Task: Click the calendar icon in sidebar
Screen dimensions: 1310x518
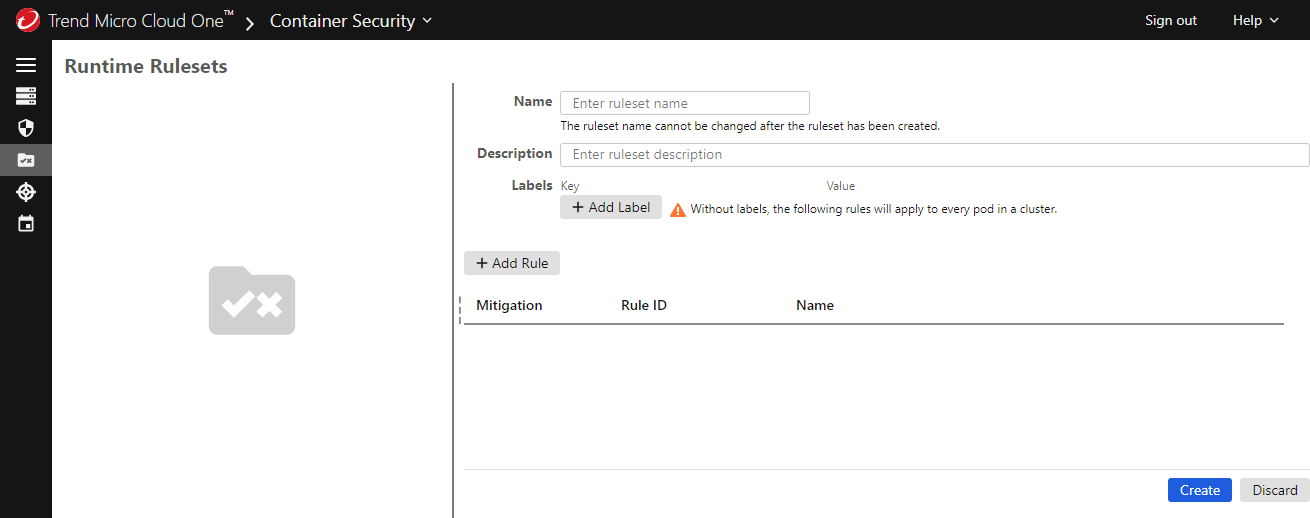Action: (26, 223)
